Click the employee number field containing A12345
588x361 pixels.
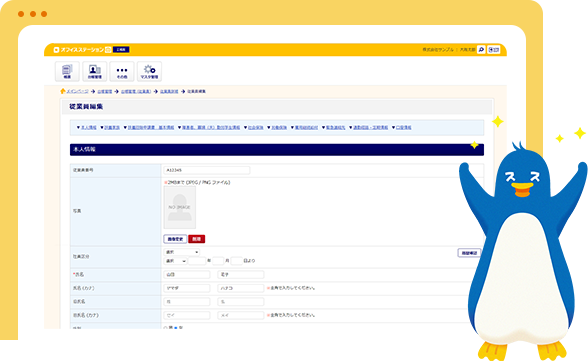click(207, 170)
